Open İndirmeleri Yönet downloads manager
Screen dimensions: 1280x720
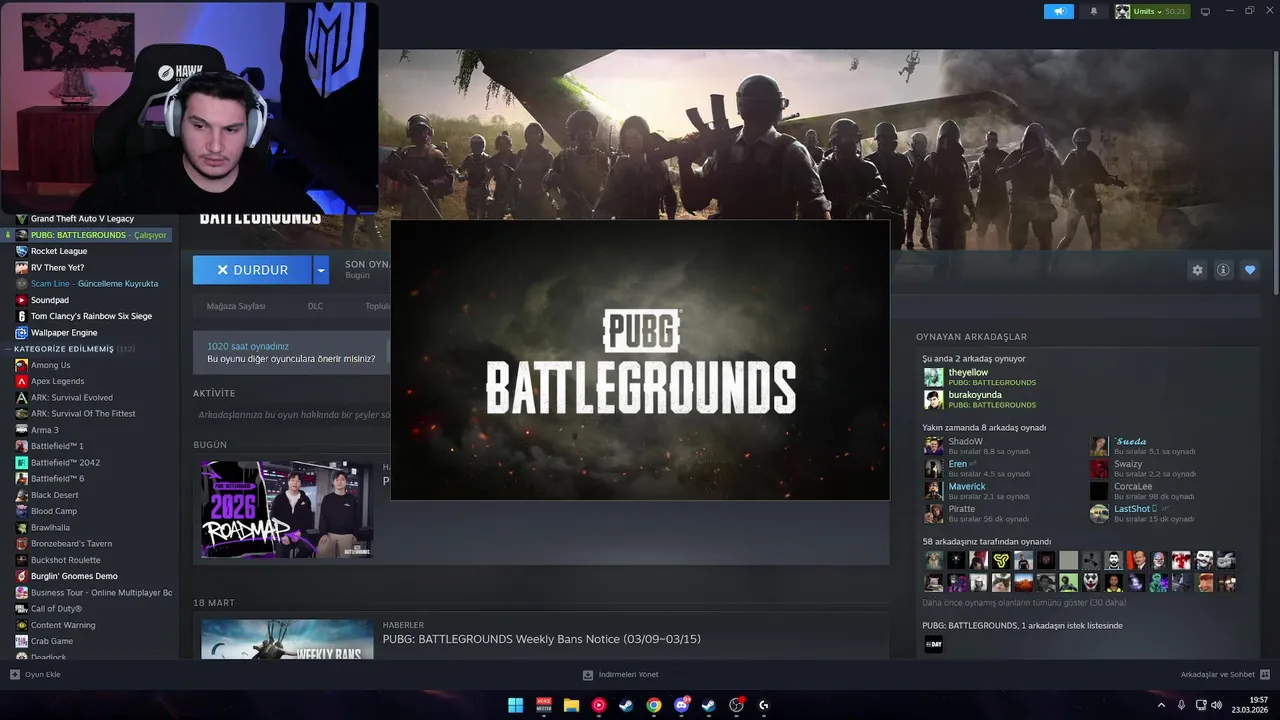(x=621, y=674)
